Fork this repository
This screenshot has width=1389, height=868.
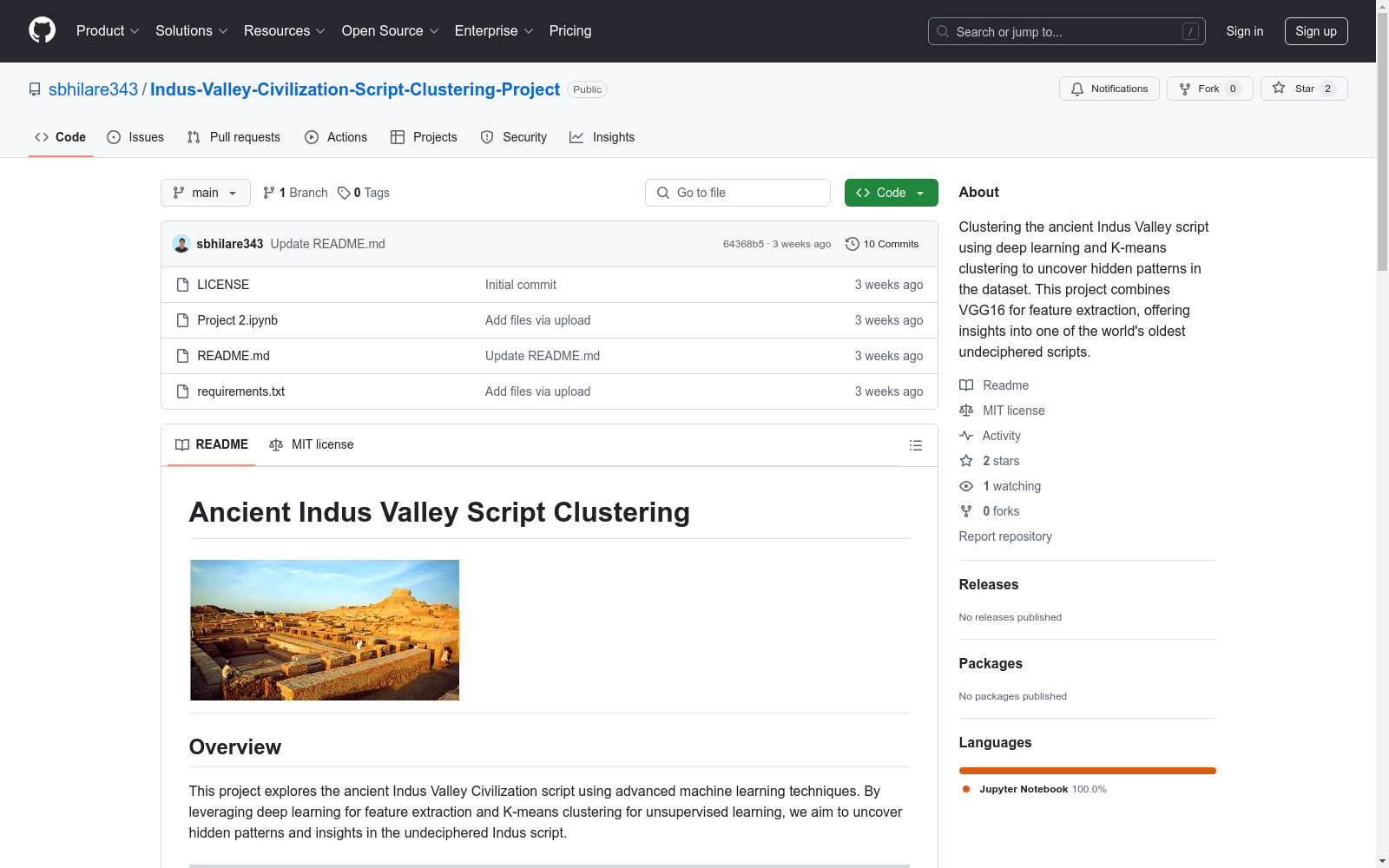1210,89
